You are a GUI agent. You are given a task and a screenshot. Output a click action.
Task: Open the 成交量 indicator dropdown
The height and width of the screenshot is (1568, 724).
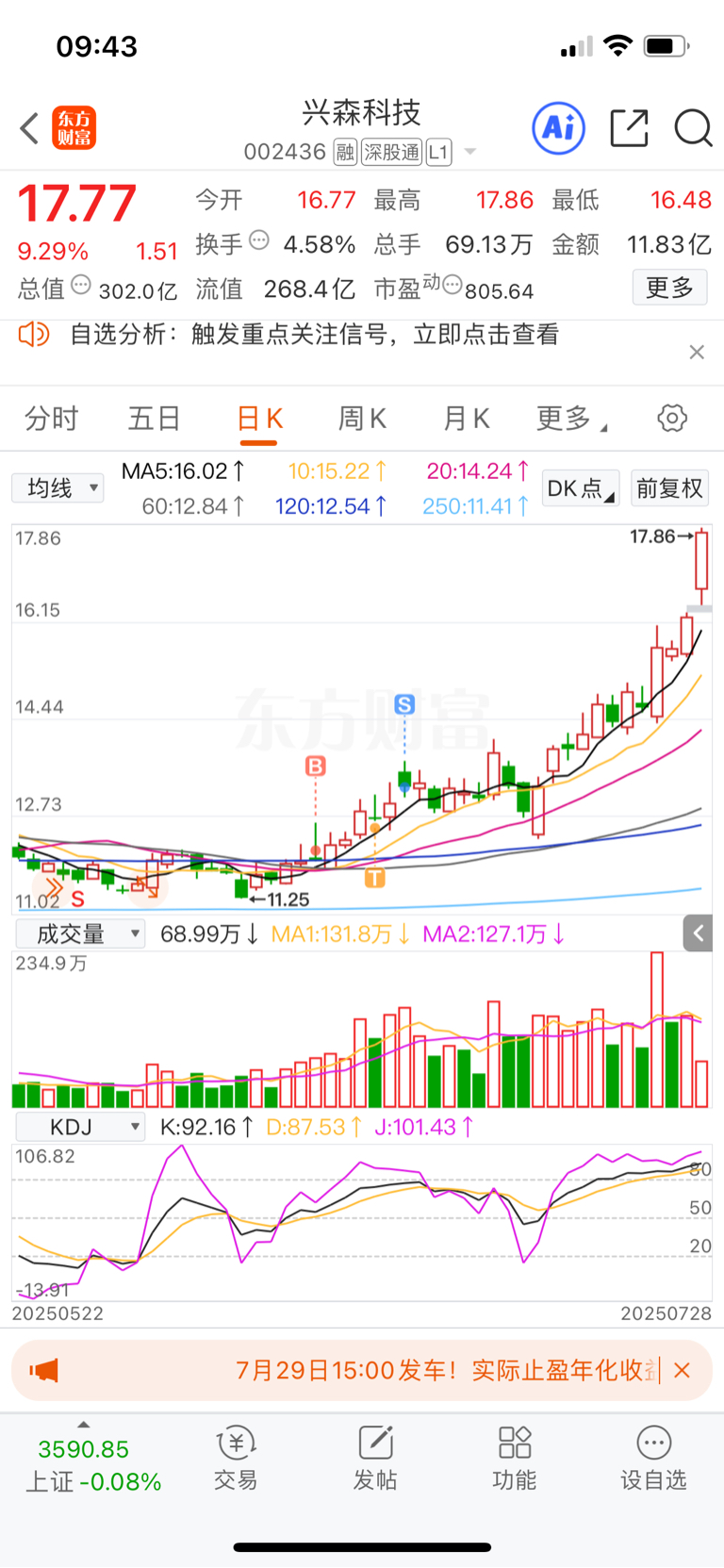click(80, 933)
